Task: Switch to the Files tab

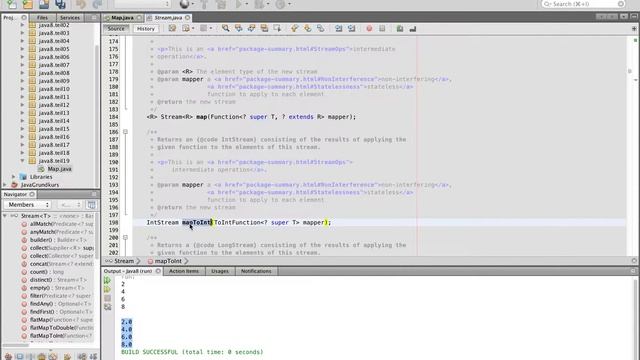Action: (42, 18)
